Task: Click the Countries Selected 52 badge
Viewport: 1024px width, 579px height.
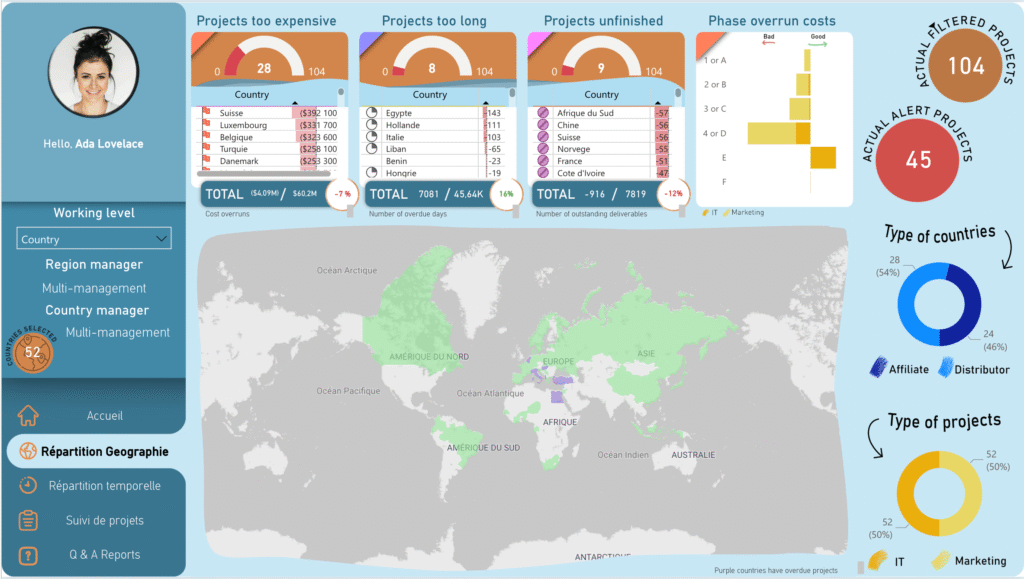Action: [33, 351]
